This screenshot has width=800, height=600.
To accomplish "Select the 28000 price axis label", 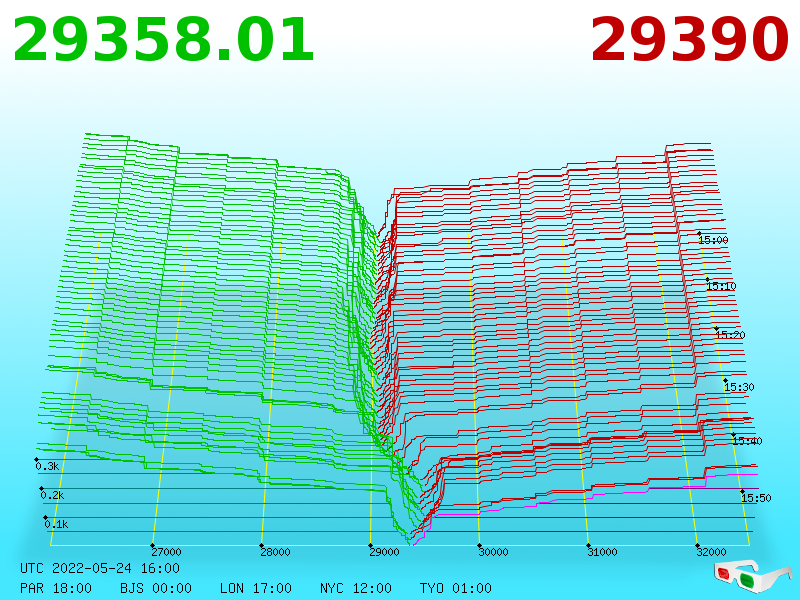I will 276,552.
